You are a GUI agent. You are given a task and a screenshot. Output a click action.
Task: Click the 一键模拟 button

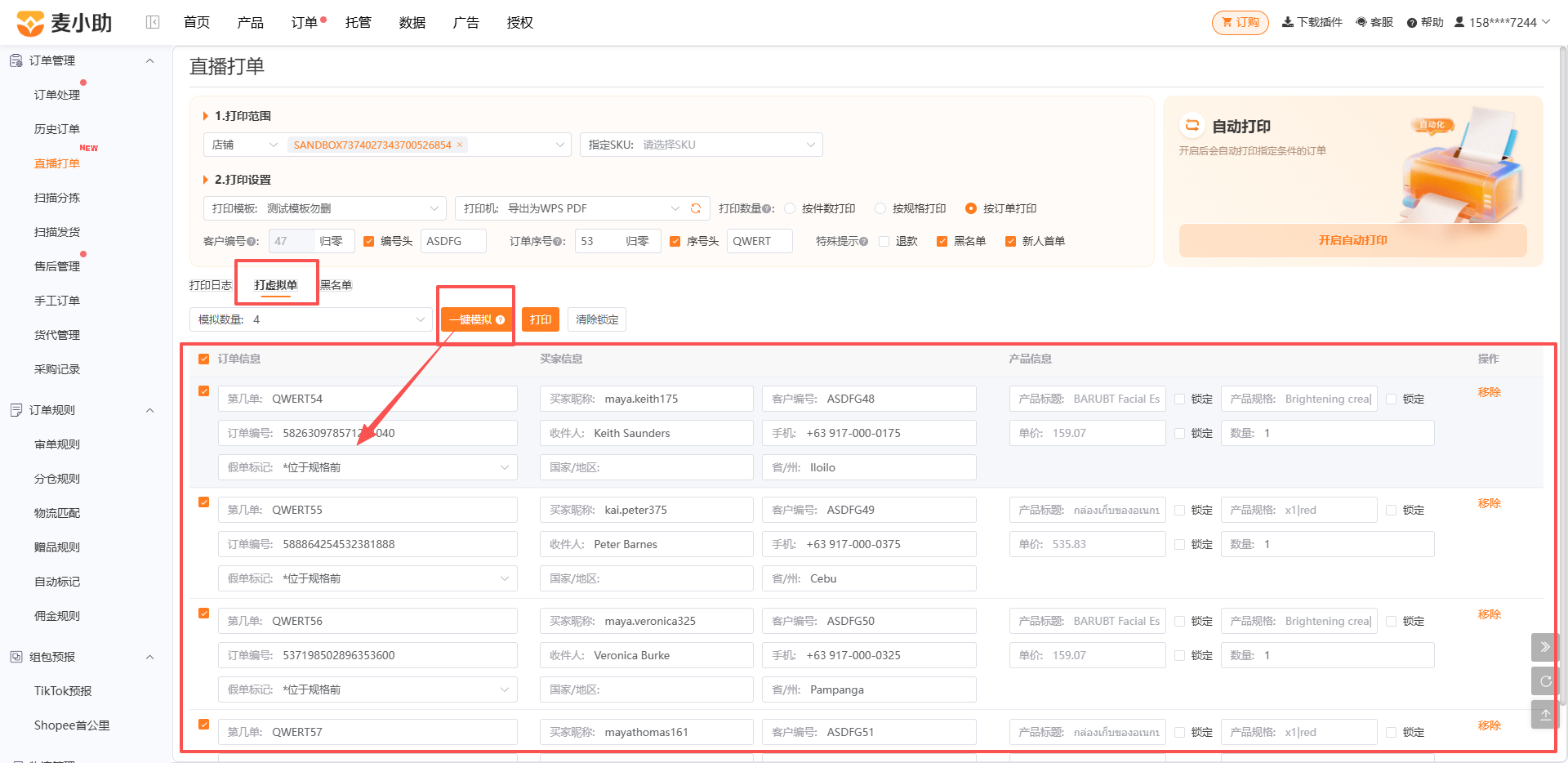coord(477,319)
